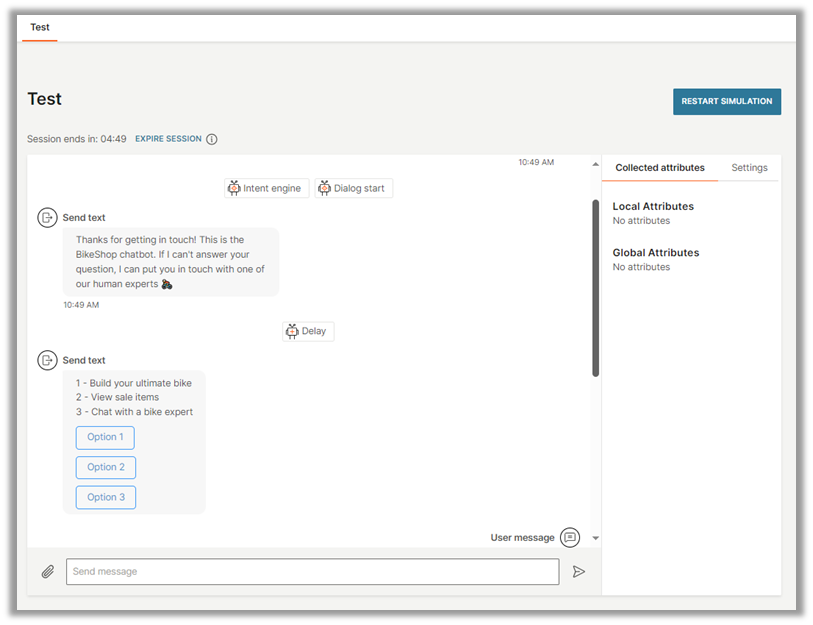Click the Delay robot icon
Viewport: 813px width, 625px height.
click(x=292, y=331)
